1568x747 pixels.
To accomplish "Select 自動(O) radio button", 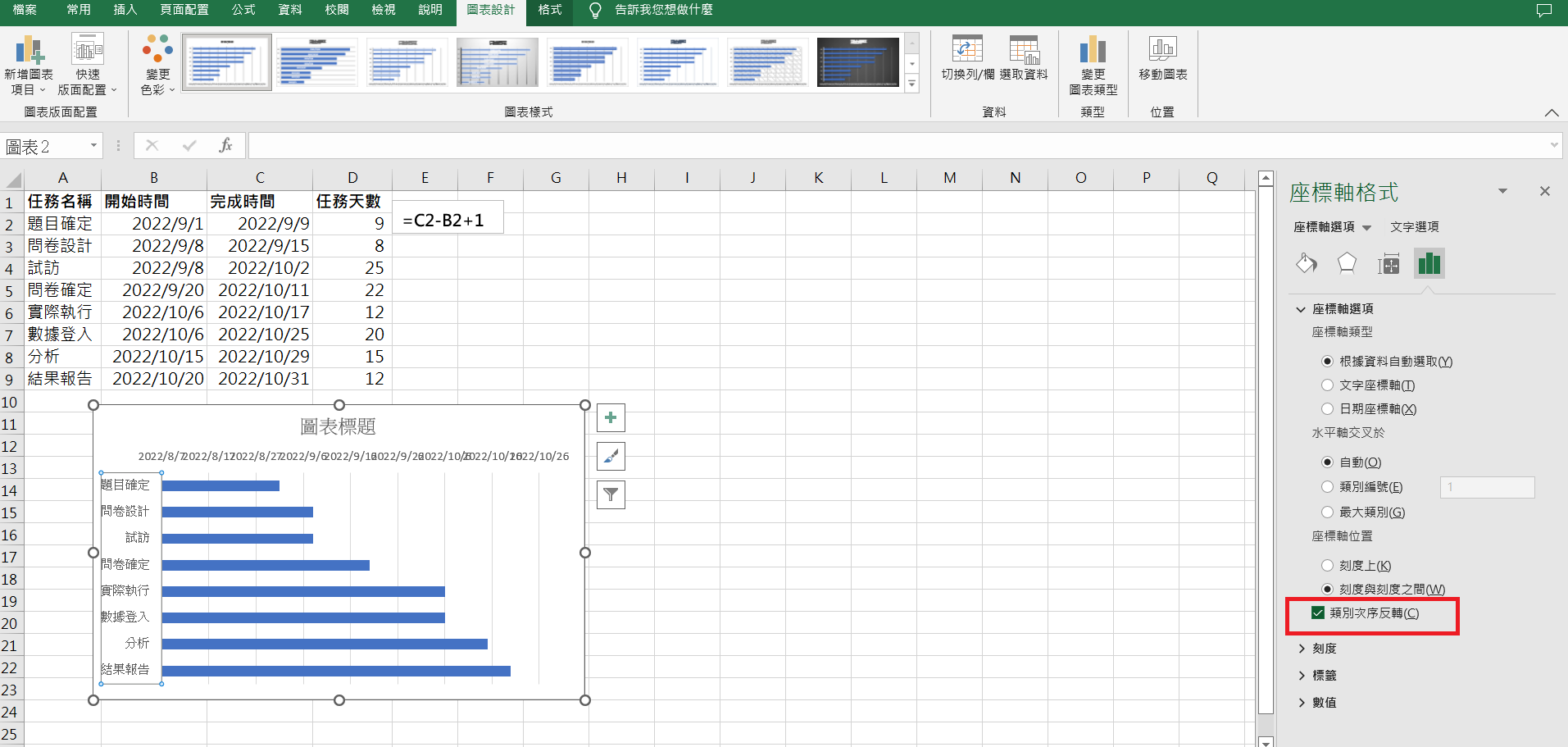I will tap(1328, 462).
